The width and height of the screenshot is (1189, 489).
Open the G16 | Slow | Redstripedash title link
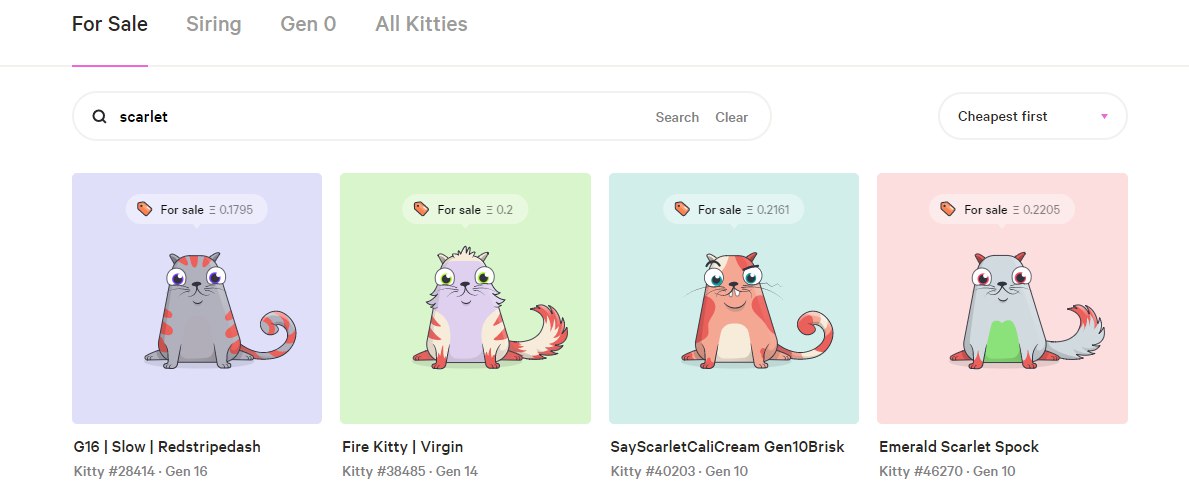tap(167, 447)
